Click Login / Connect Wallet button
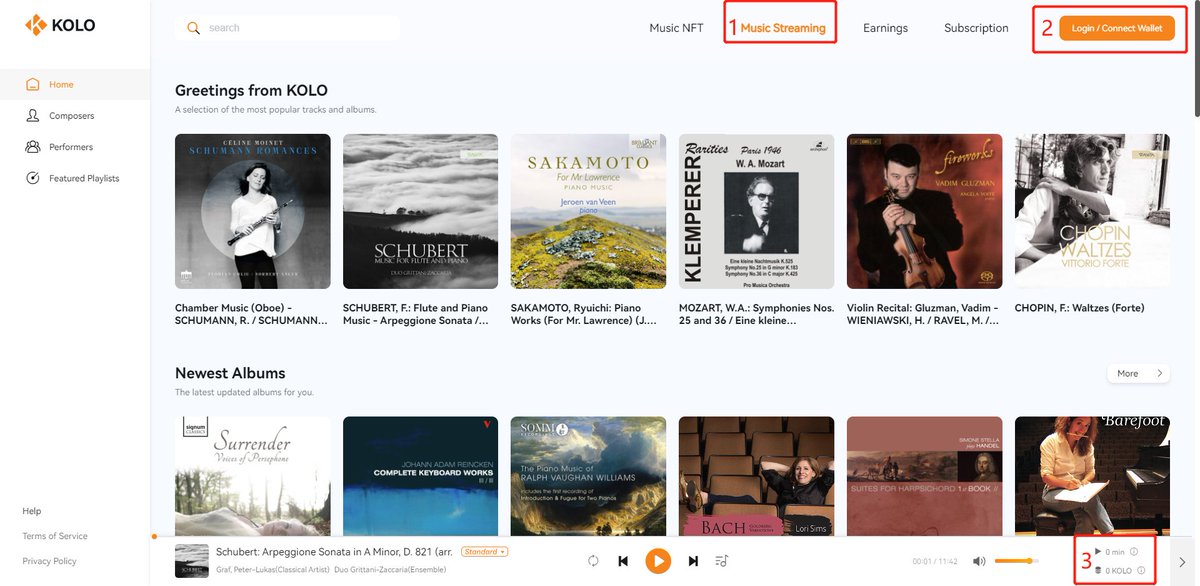Image resolution: width=1200 pixels, height=586 pixels. pos(1117,28)
